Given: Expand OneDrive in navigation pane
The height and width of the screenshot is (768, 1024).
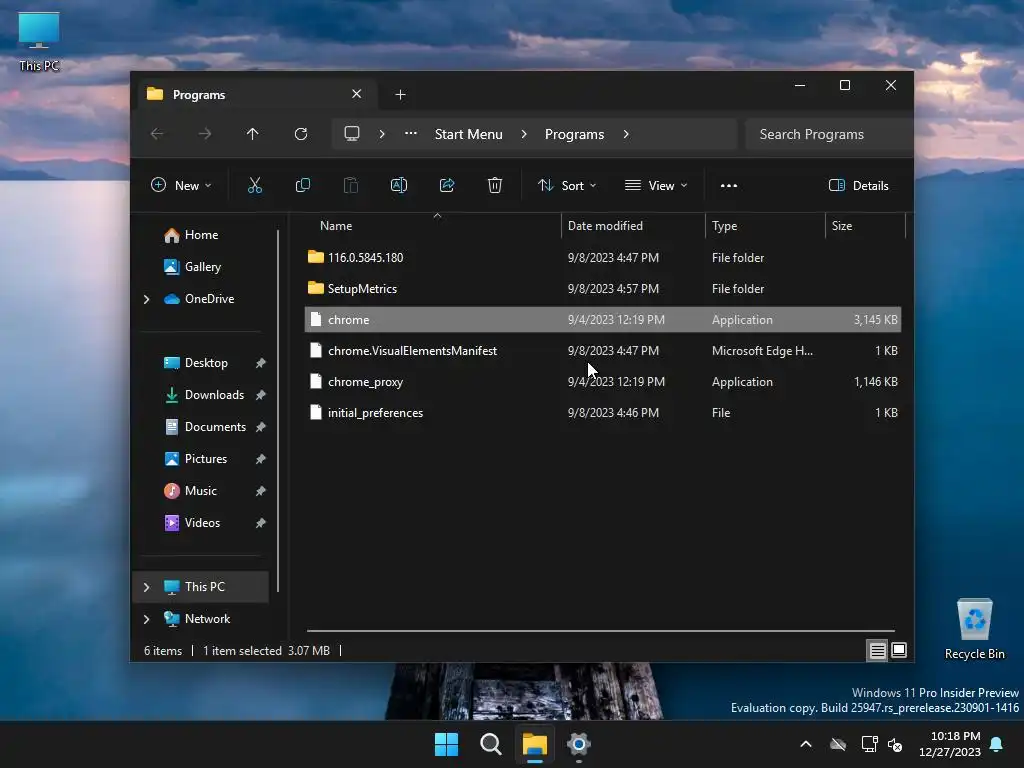Looking at the screenshot, I should pos(146,299).
